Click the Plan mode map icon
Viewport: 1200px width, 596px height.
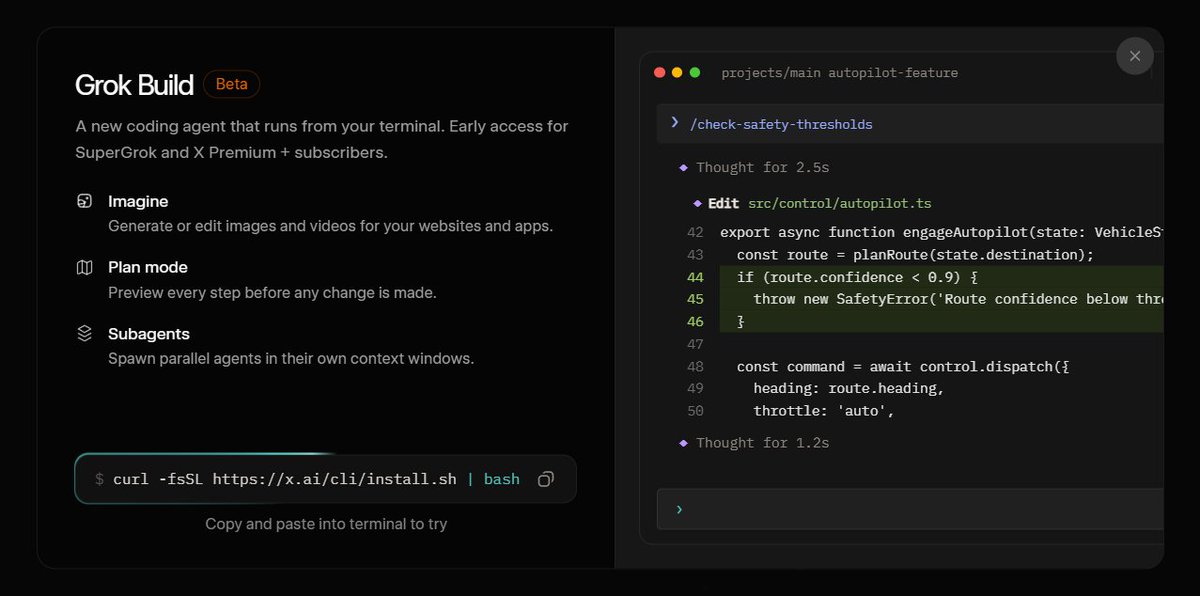click(85, 267)
